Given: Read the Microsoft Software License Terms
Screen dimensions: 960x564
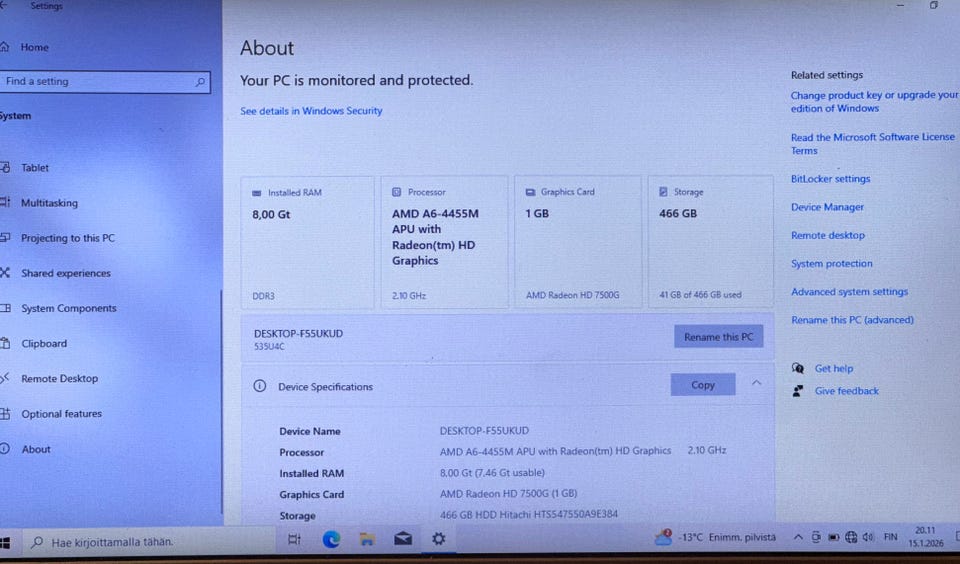Looking at the screenshot, I should (x=872, y=144).
